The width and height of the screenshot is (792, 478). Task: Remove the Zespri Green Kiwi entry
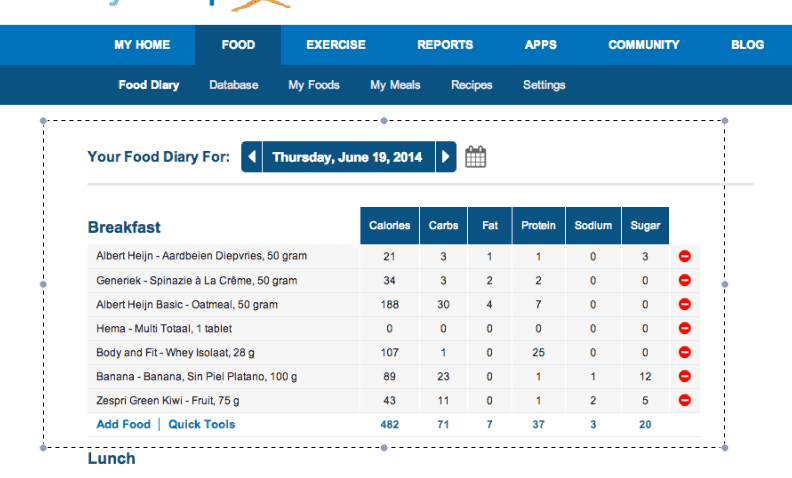coord(685,400)
